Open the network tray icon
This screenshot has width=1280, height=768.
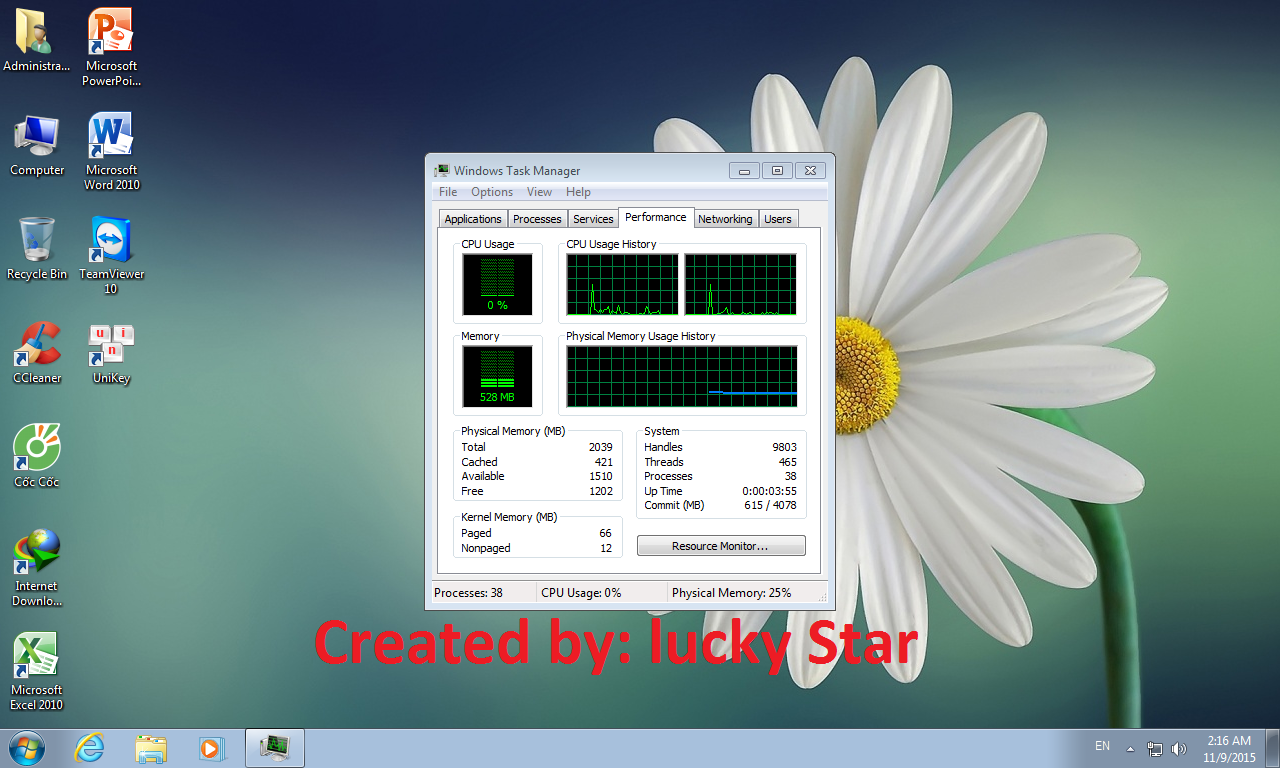[1155, 748]
